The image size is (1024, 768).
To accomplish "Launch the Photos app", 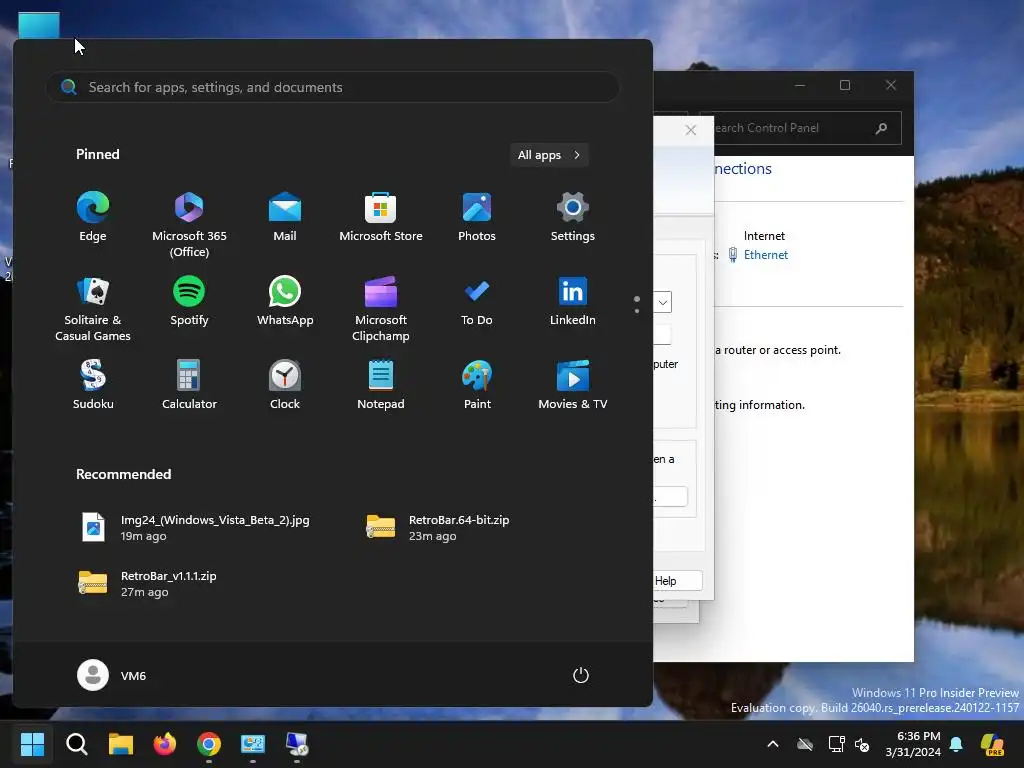I will click(477, 217).
